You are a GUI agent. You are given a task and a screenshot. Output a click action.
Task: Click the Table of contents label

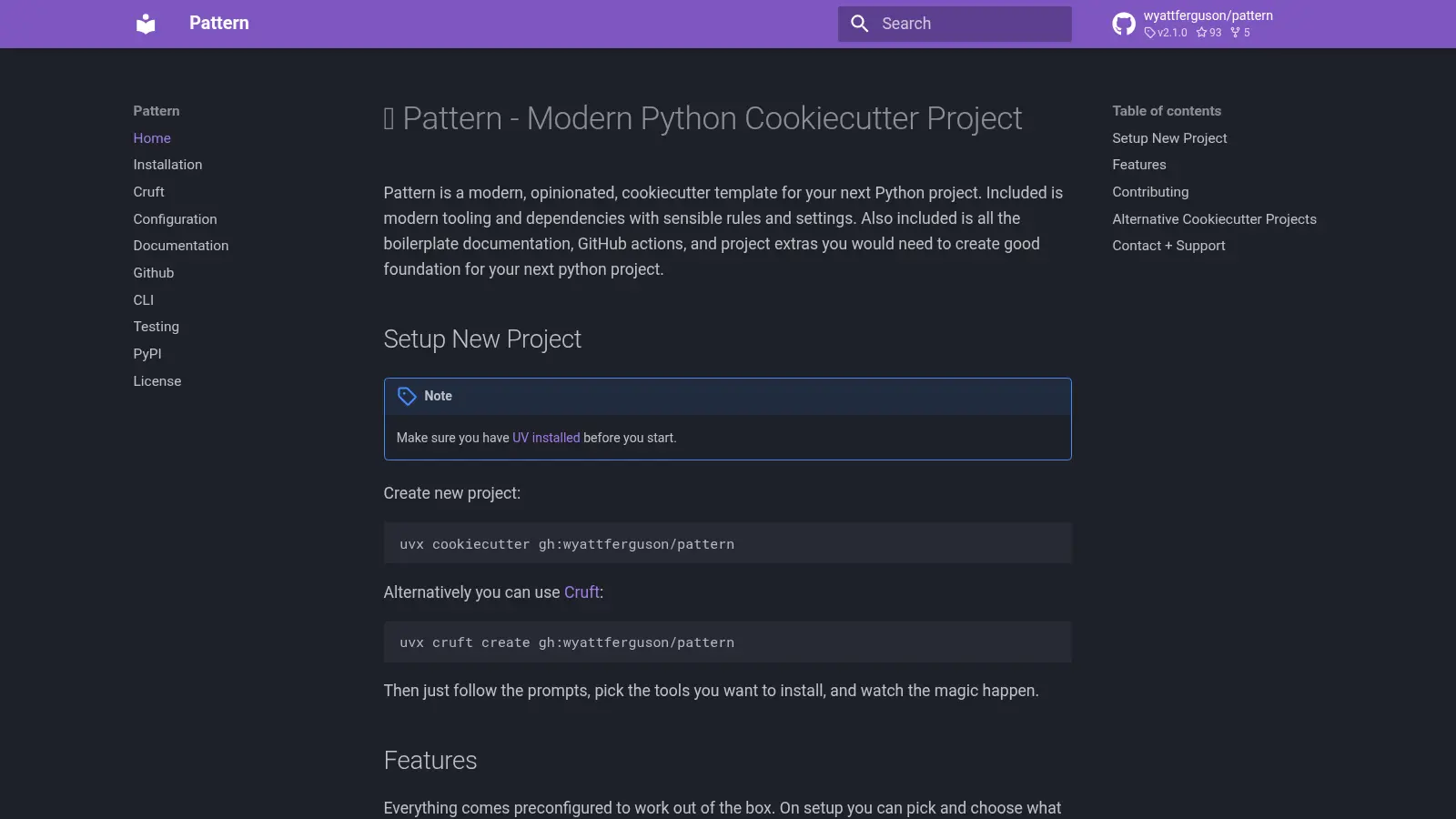[1167, 111]
